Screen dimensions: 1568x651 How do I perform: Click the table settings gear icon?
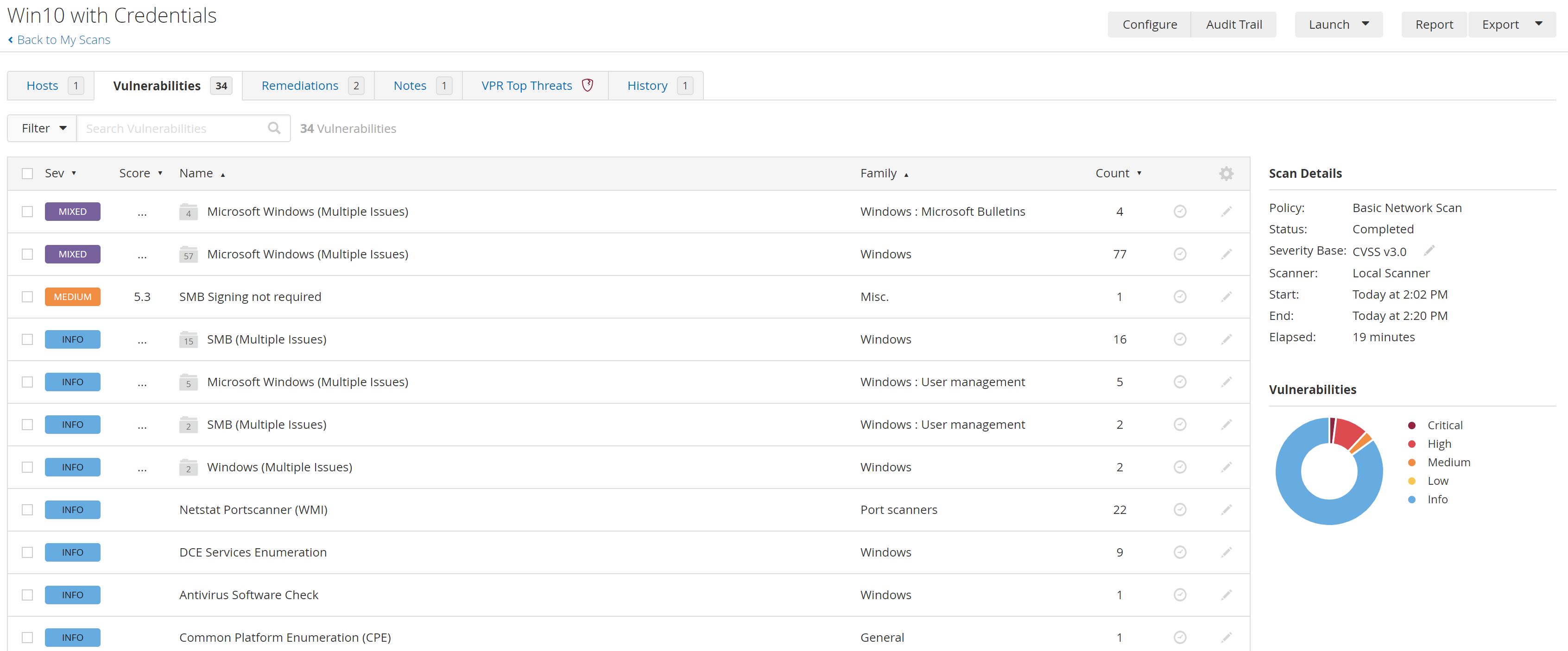(1226, 173)
